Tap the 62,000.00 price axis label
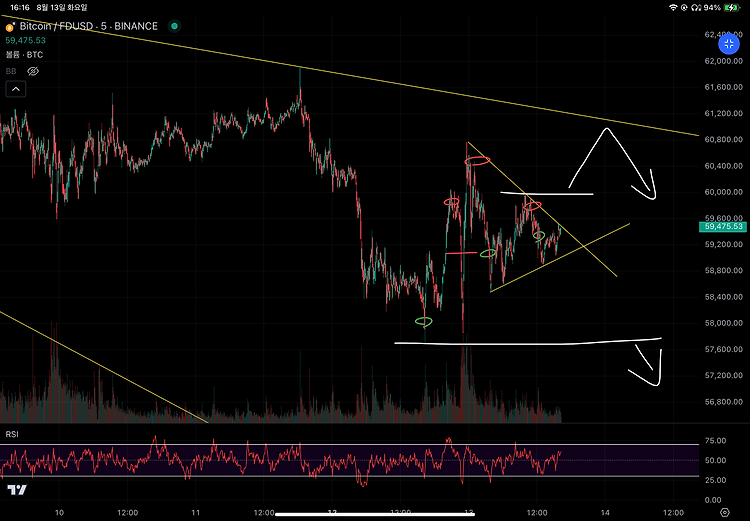Screen dimensions: 750x521 (x=724, y=61)
